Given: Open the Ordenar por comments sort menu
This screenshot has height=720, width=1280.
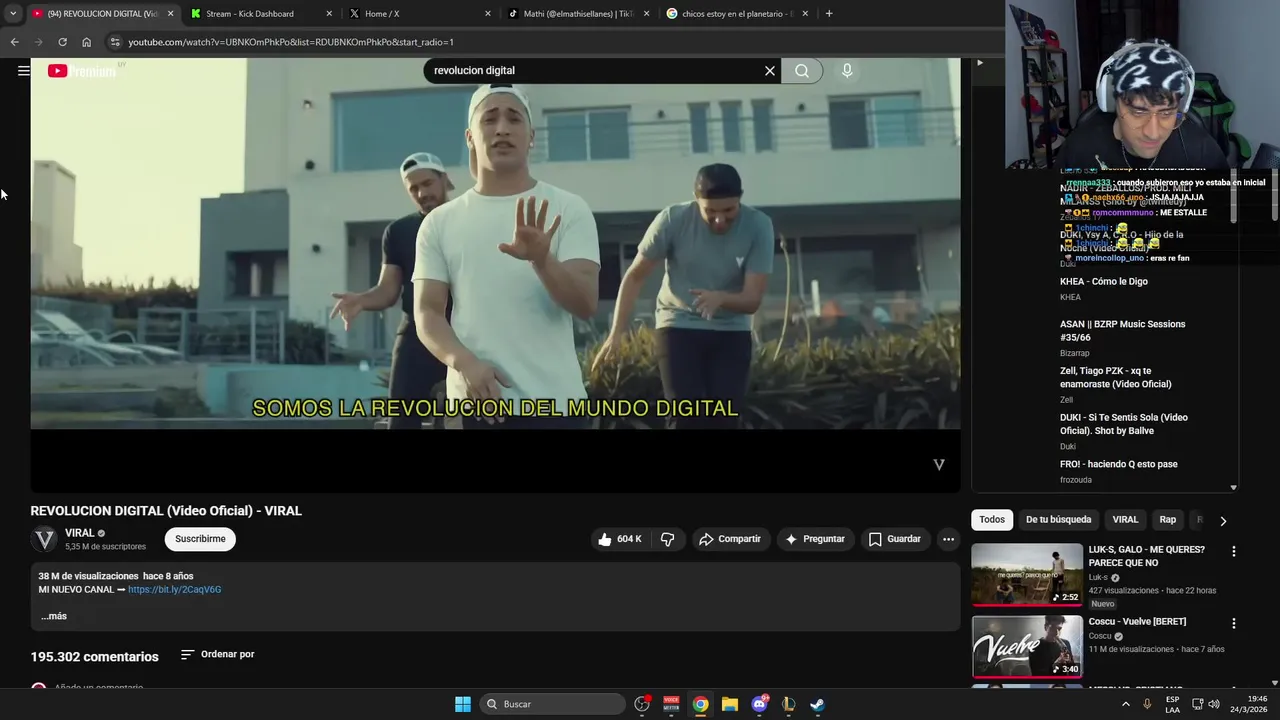Looking at the screenshot, I should point(218,654).
